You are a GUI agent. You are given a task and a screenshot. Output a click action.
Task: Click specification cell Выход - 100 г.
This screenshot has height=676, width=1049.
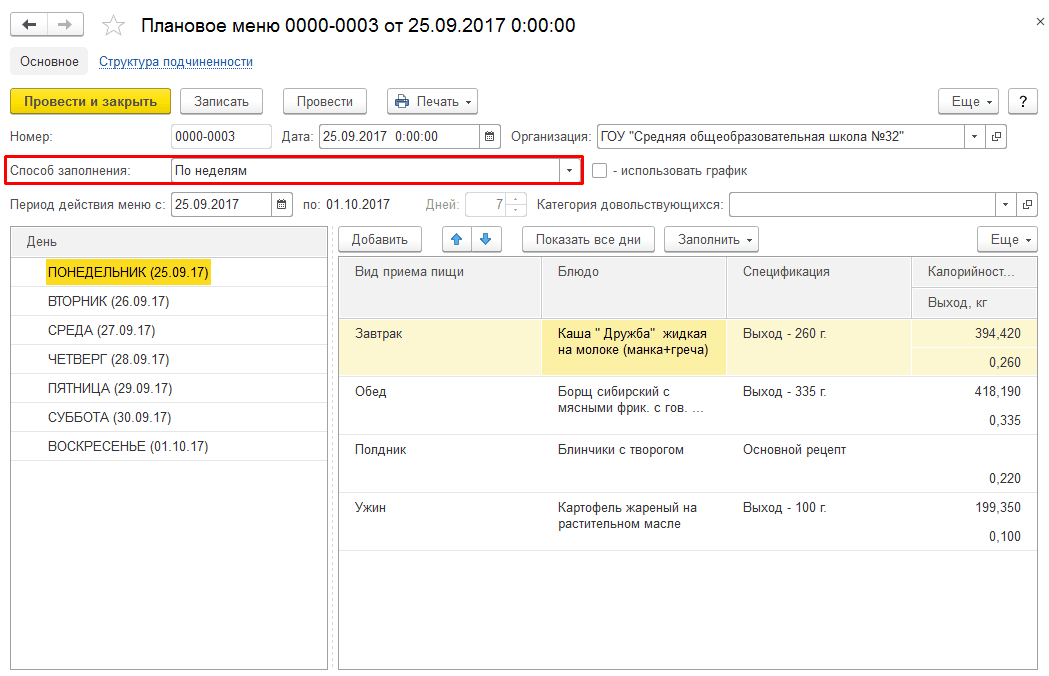click(819, 522)
